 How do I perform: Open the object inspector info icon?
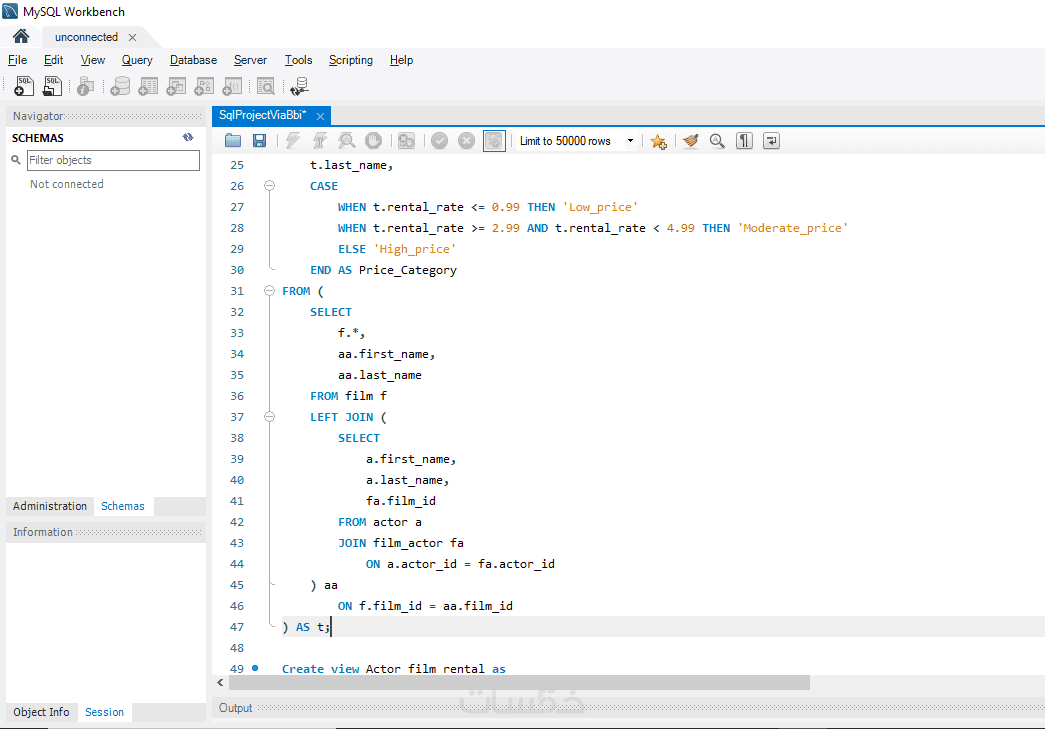coord(85,86)
